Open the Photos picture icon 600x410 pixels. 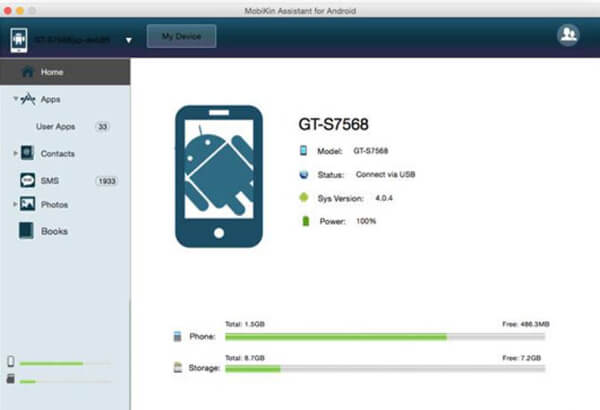coord(28,204)
